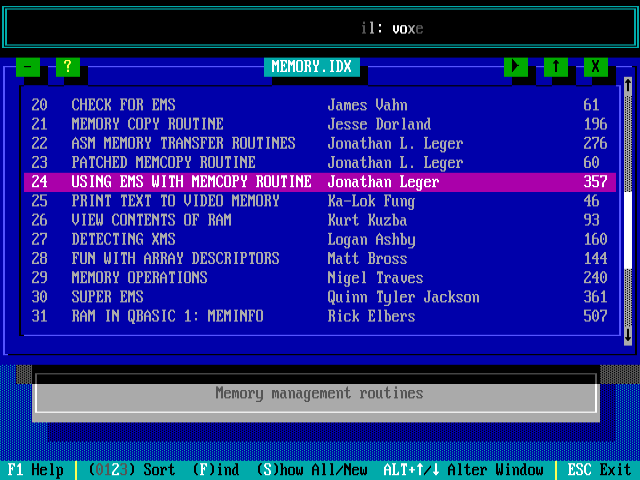Click the green up-arrow button
640x480 pixels.
555,66
